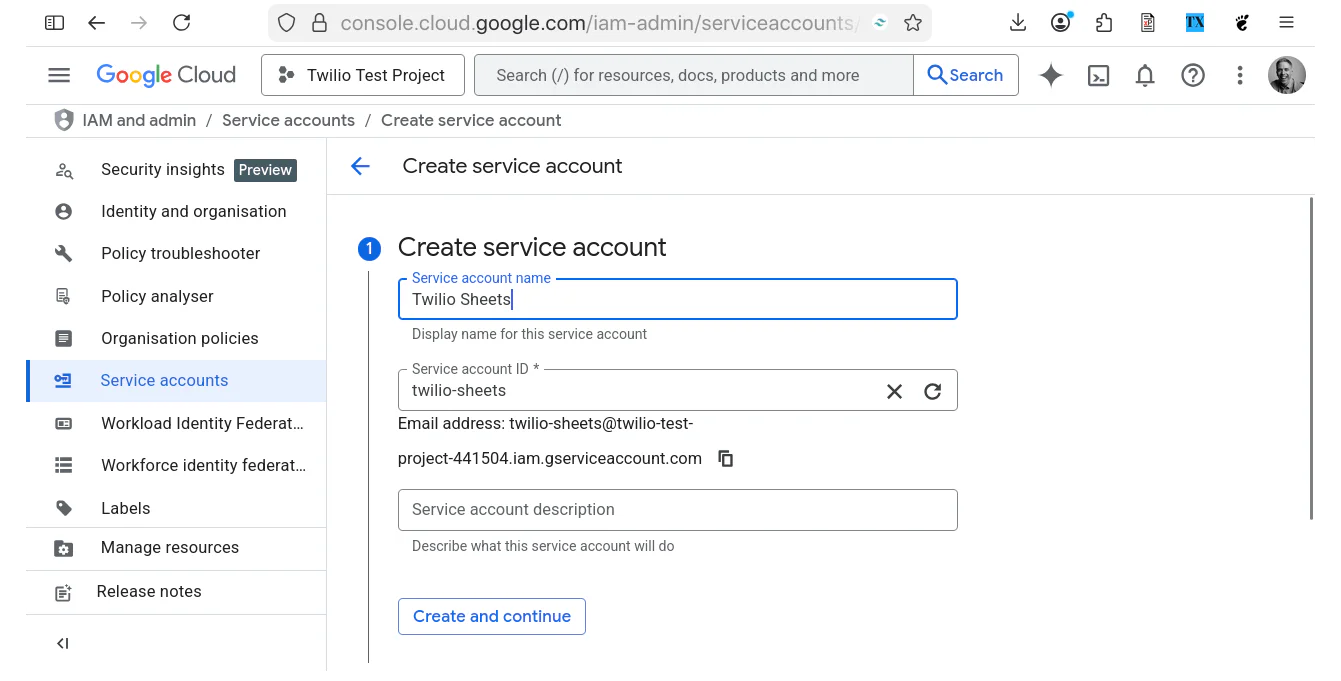Click the Create and continue button
The width and height of the screenshot is (1341, 681).
click(491, 616)
